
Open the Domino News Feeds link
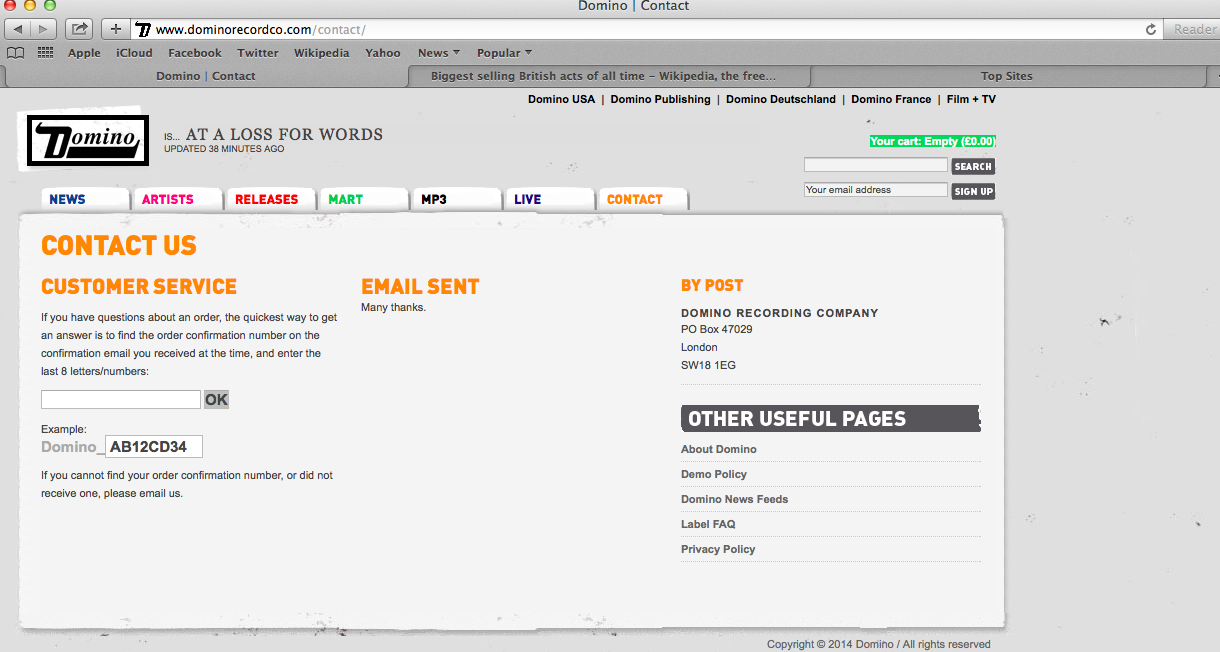(x=734, y=499)
